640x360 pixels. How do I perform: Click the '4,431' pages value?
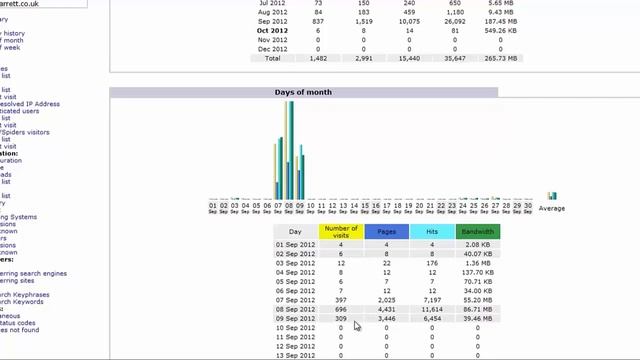387,309
